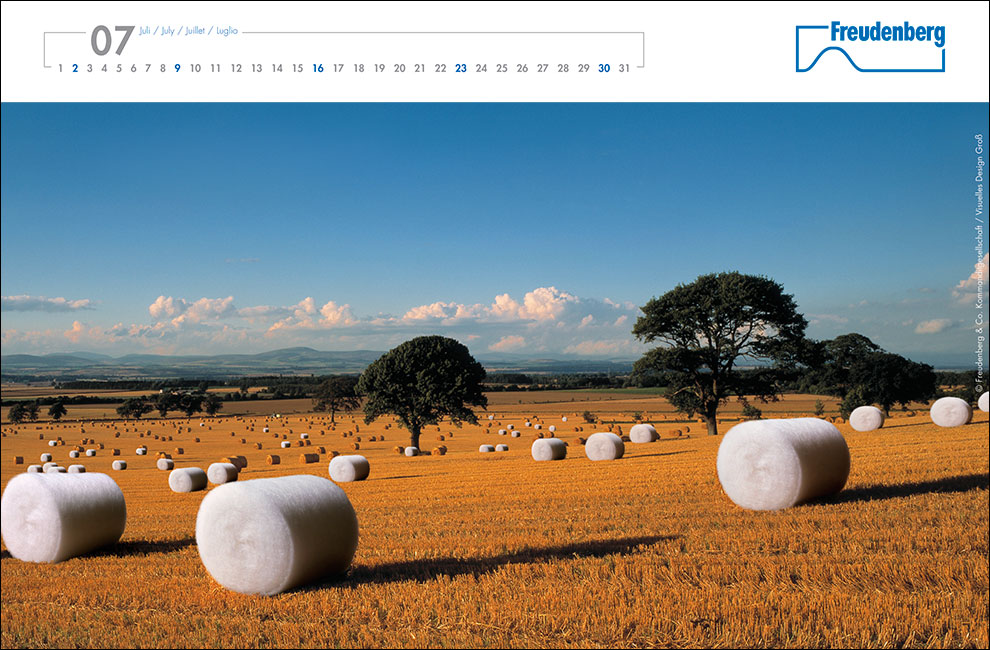Select the Italian month name Luglio

(x=227, y=31)
